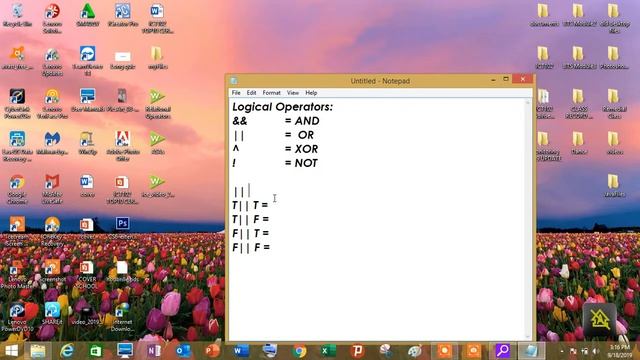This screenshot has height=360, width=640.
Task: Open the Help menu in Notepad
Action: point(311,93)
